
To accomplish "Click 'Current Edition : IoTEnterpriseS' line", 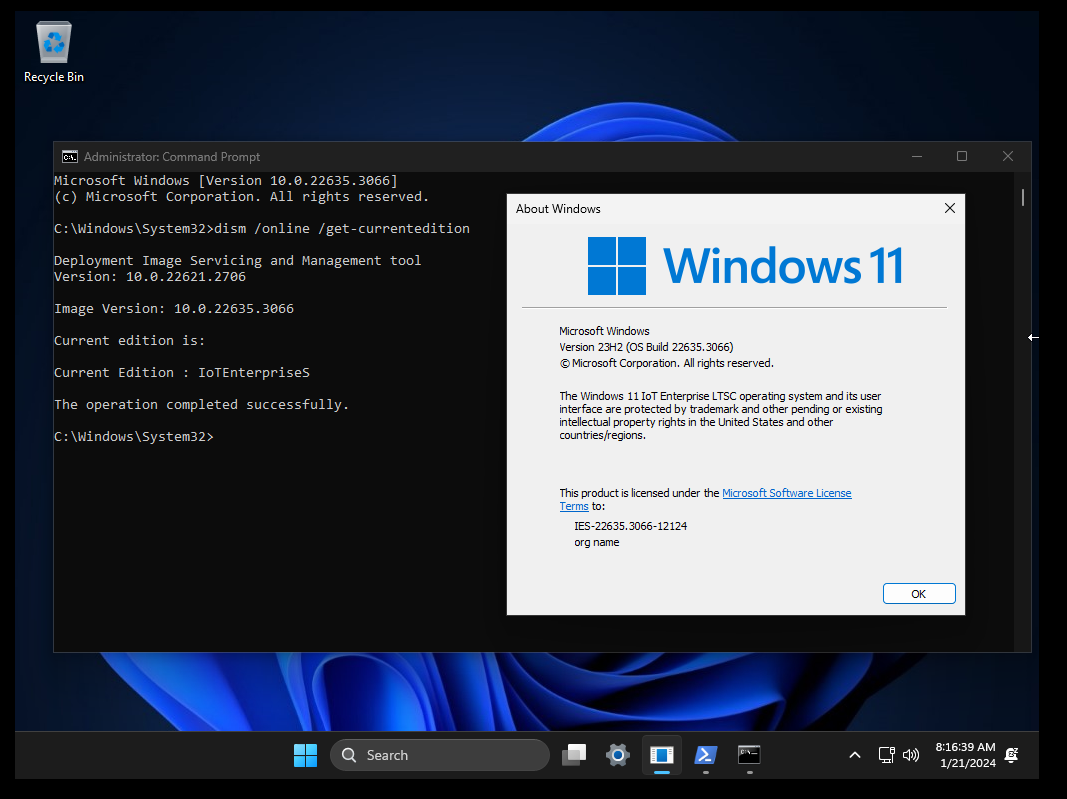I will pyautogui.click(x=182, y=372).
